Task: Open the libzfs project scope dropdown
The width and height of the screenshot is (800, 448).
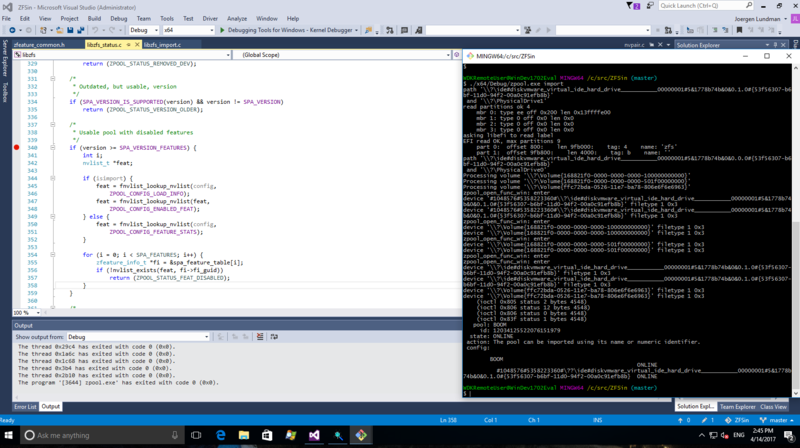Action: [122, 55]
